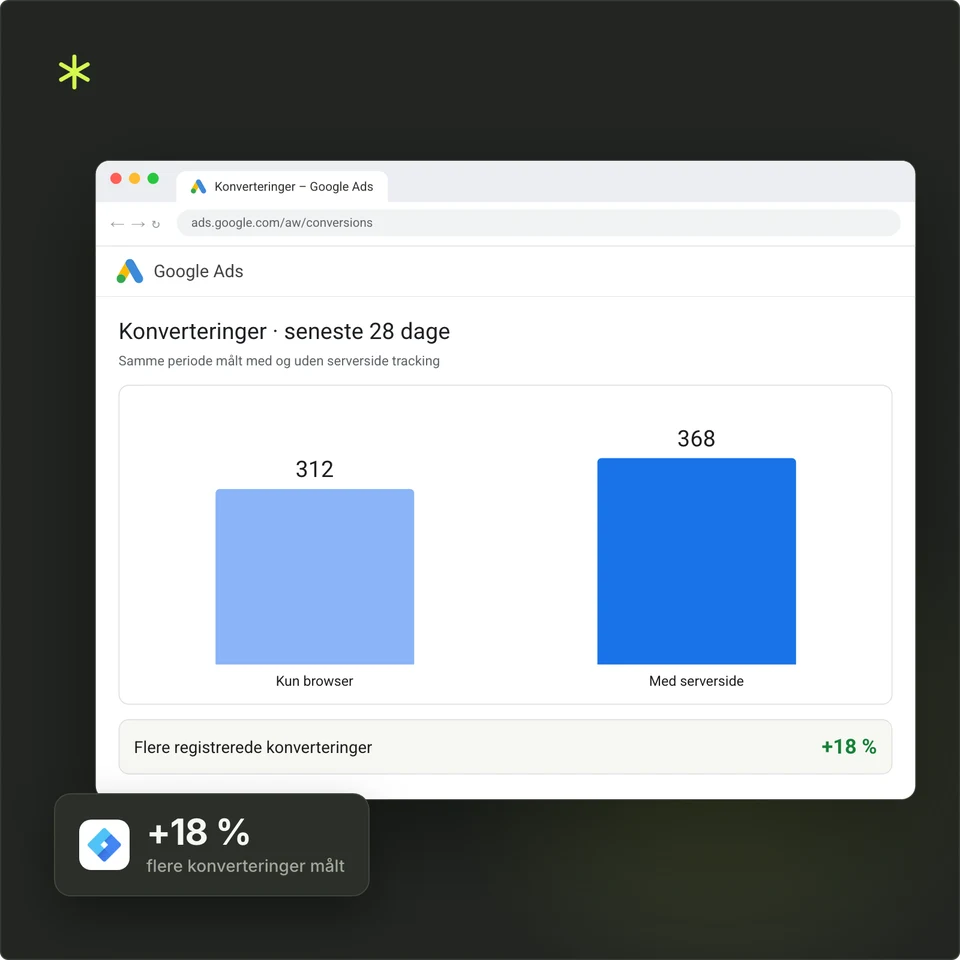The image size is (960, 960).
Task: Click the dark blue Med serverside bar
Action: coord(696,561)
